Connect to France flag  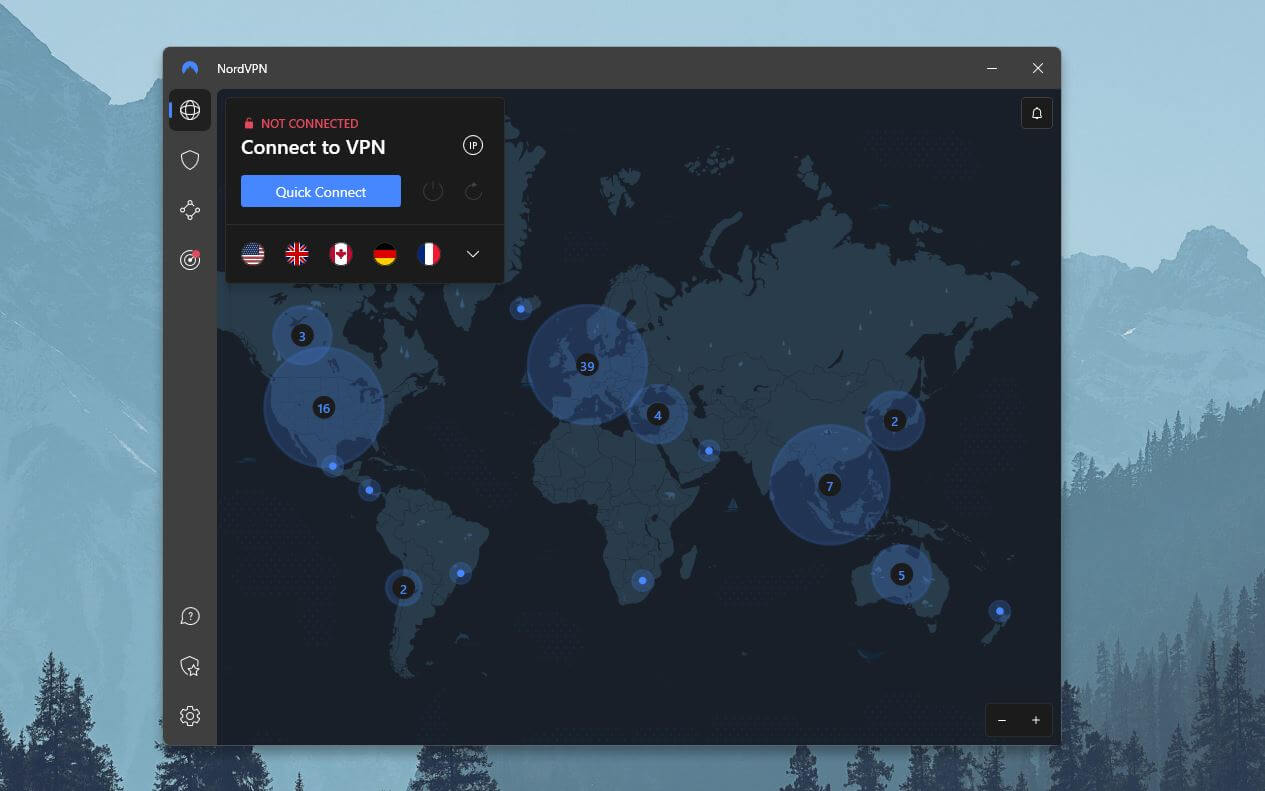tap(429, 254)
